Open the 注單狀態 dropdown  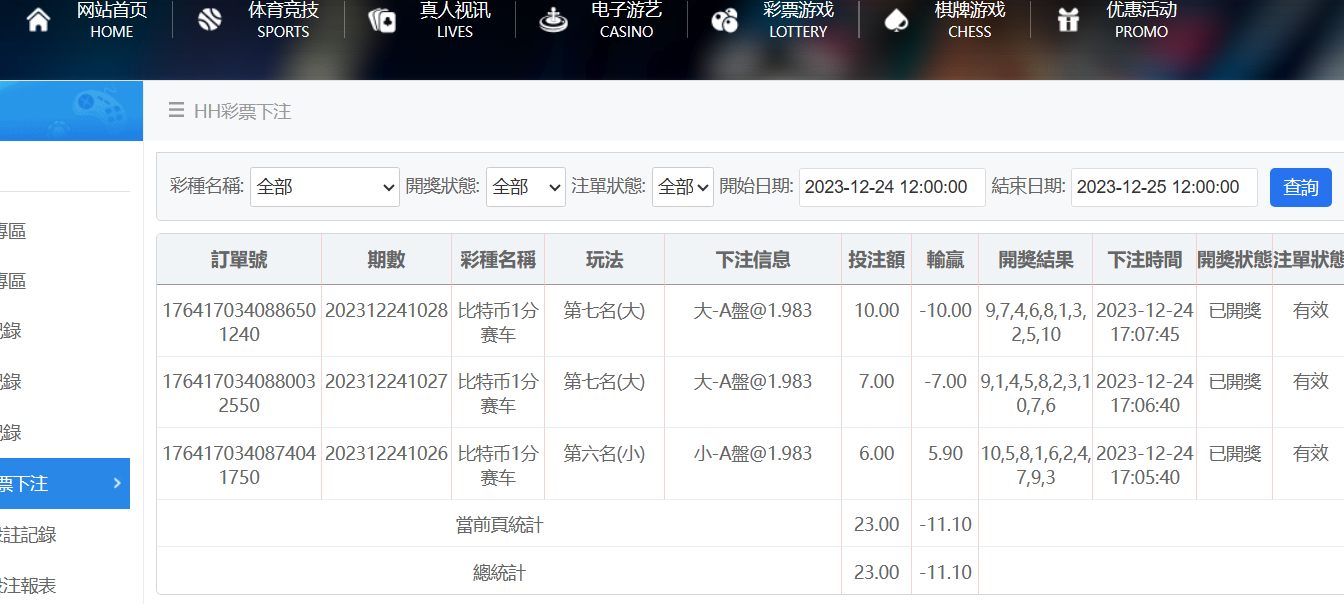coord(682,187)
